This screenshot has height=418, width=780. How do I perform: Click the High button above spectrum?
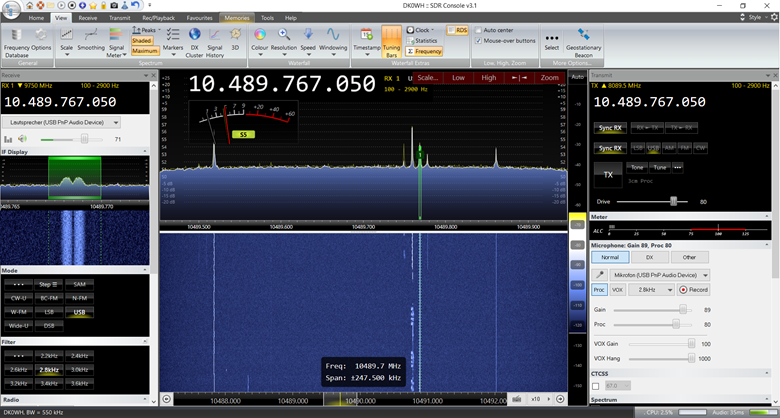click(488, 78)
